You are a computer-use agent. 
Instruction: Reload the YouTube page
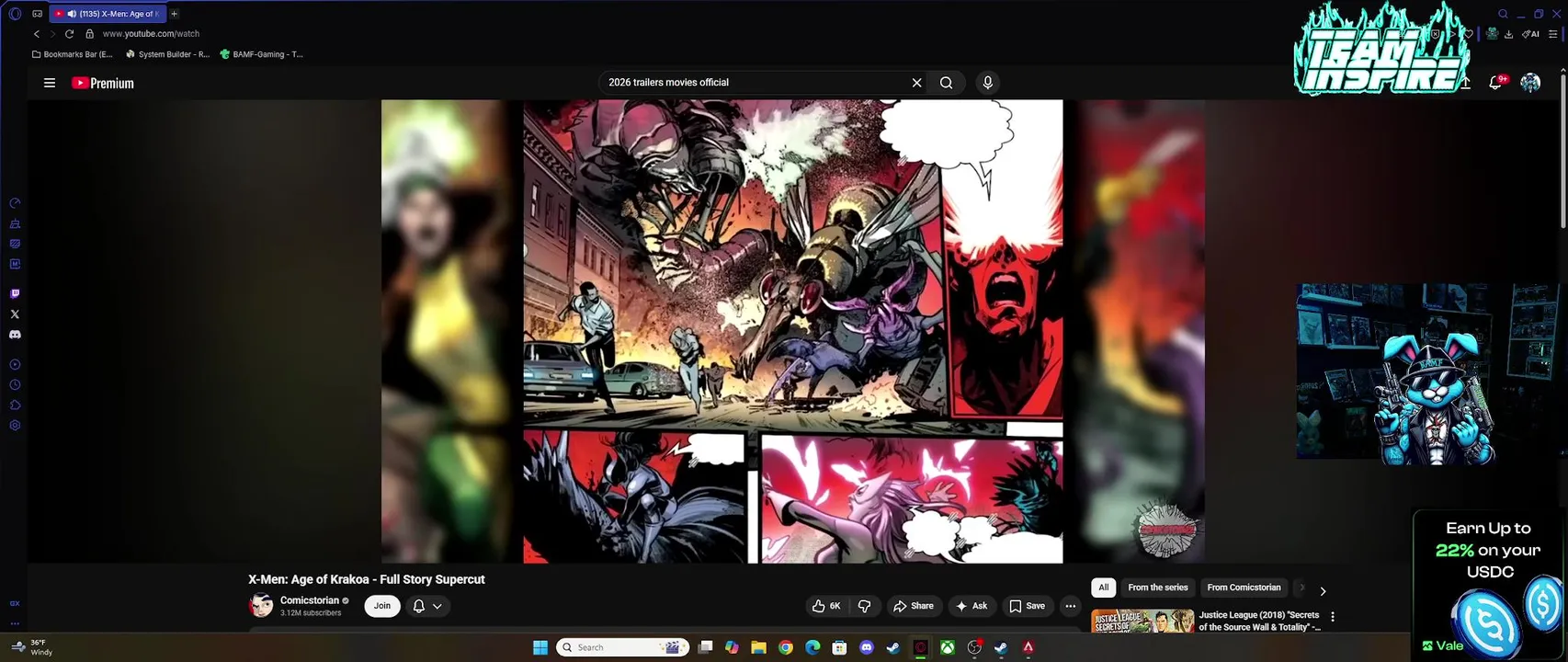(x=69, y=34)
